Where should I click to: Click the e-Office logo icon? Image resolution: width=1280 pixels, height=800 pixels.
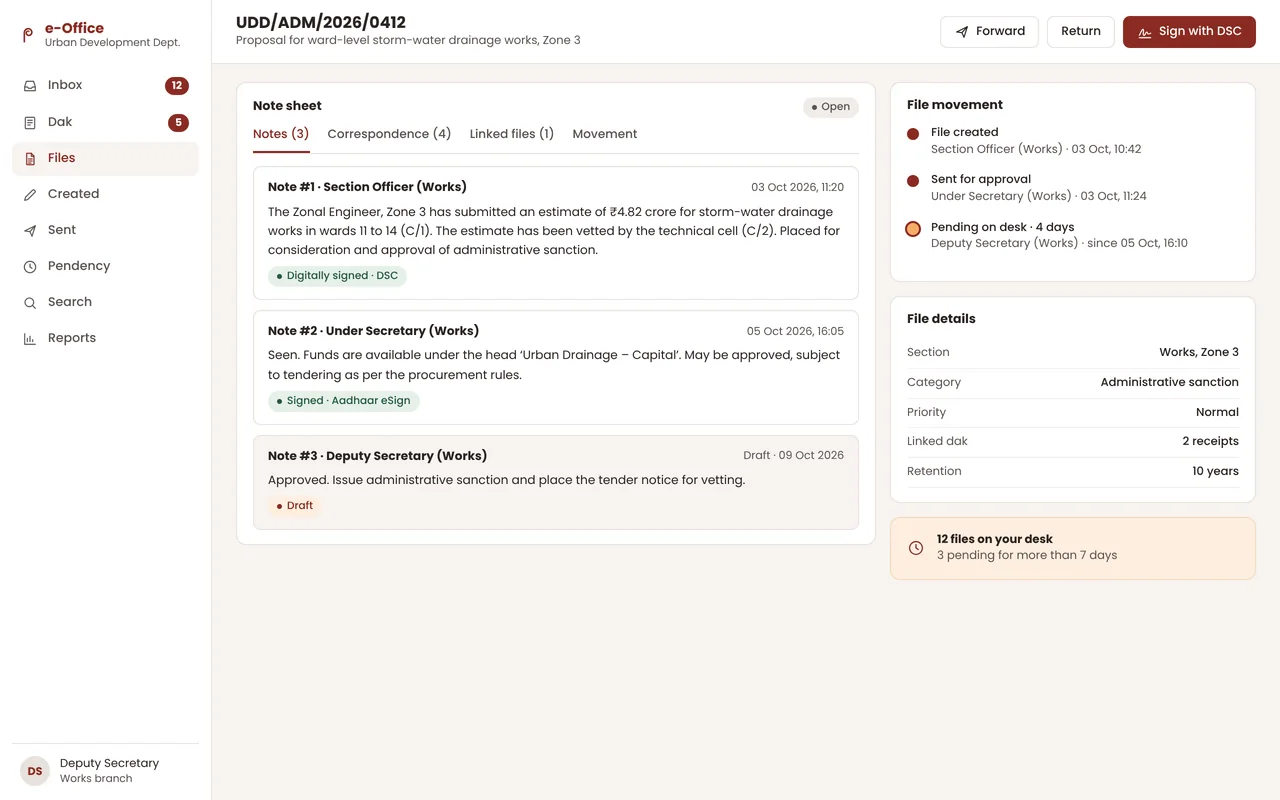tap(28, 35)
